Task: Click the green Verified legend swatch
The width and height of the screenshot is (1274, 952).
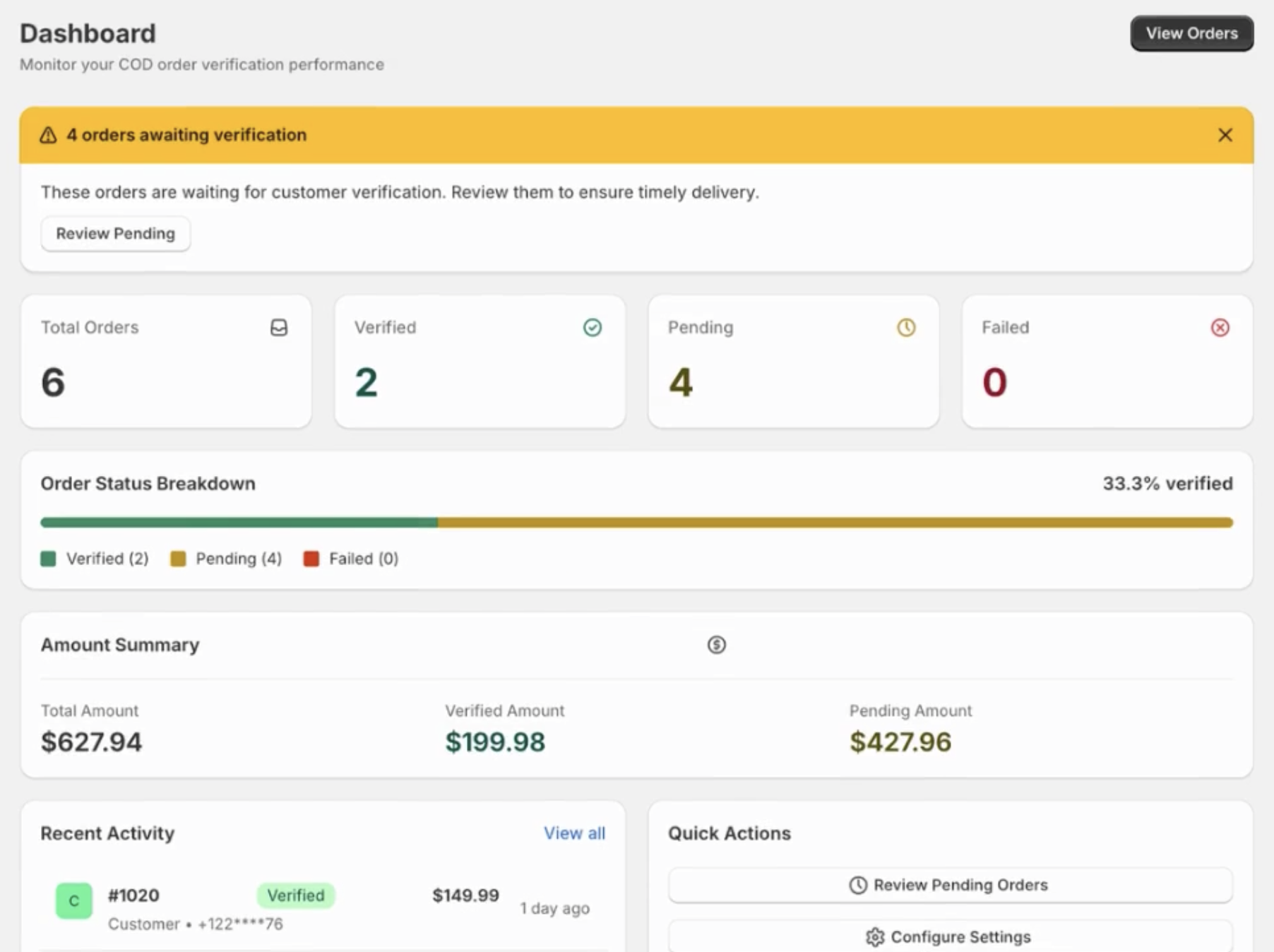Action: coord(48,559)
